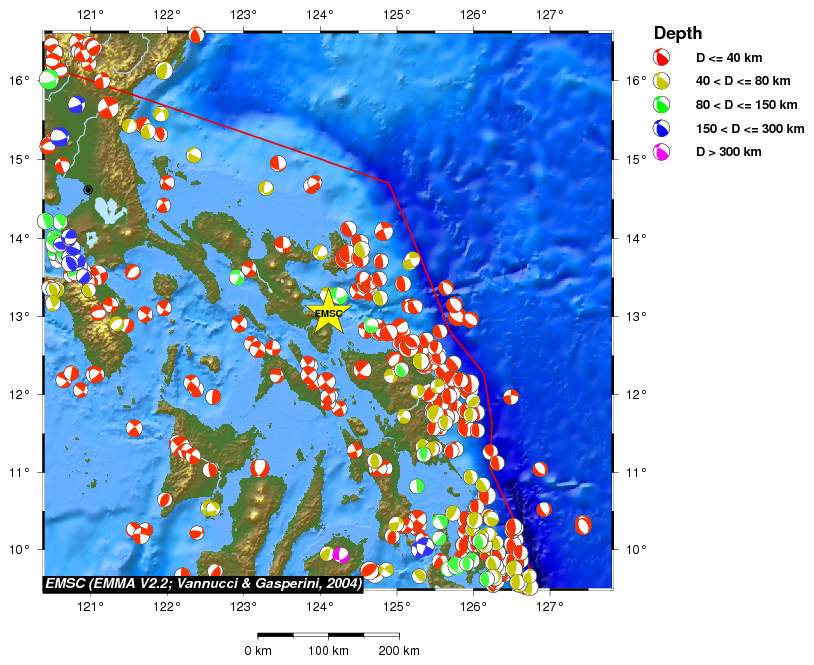This screenshot has height=665, width=814.
Task: Click the magenta beachball on the map
Action: click(x=341, y=554)
